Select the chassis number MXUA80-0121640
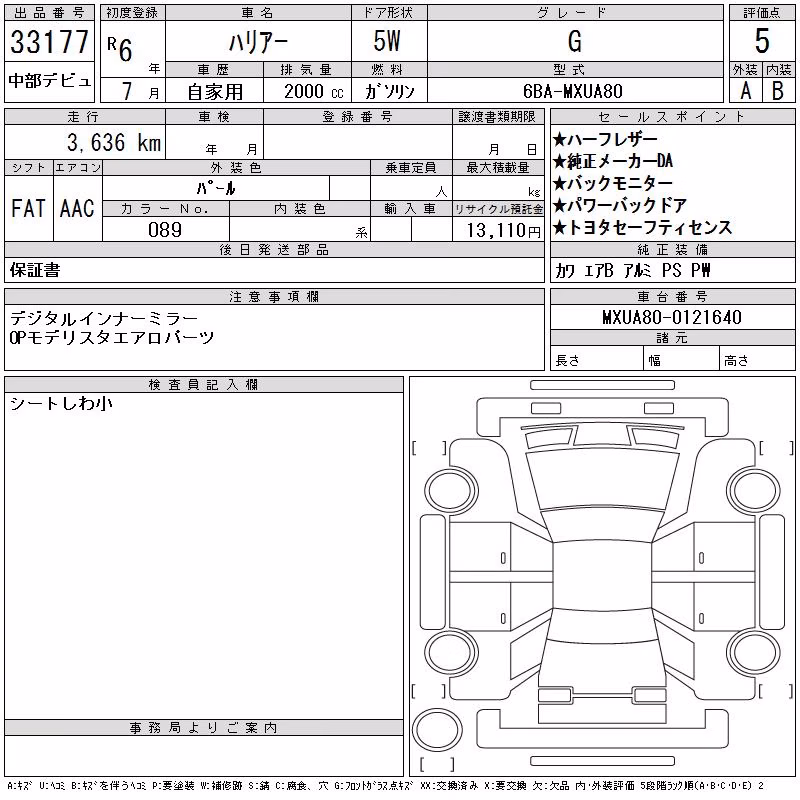This screenshot has height=800, width=800. pos(672,317)
